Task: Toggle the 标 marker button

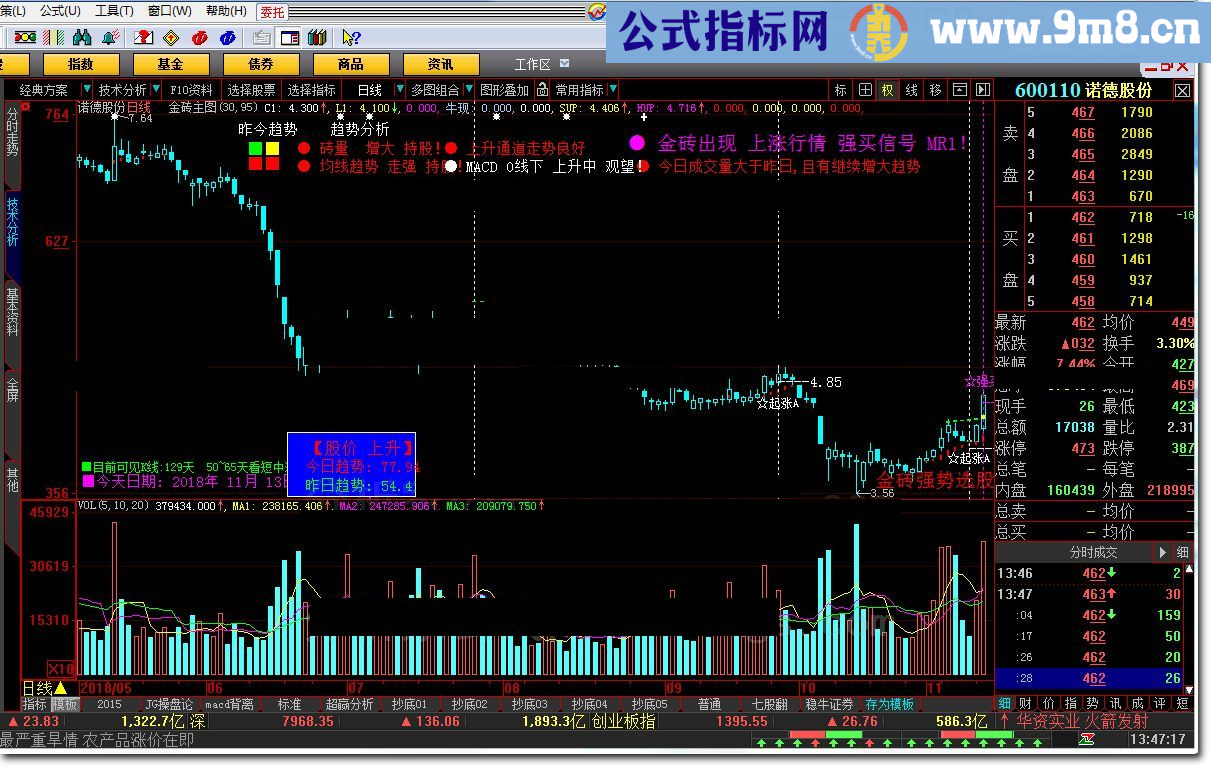Action: point(840,90)
